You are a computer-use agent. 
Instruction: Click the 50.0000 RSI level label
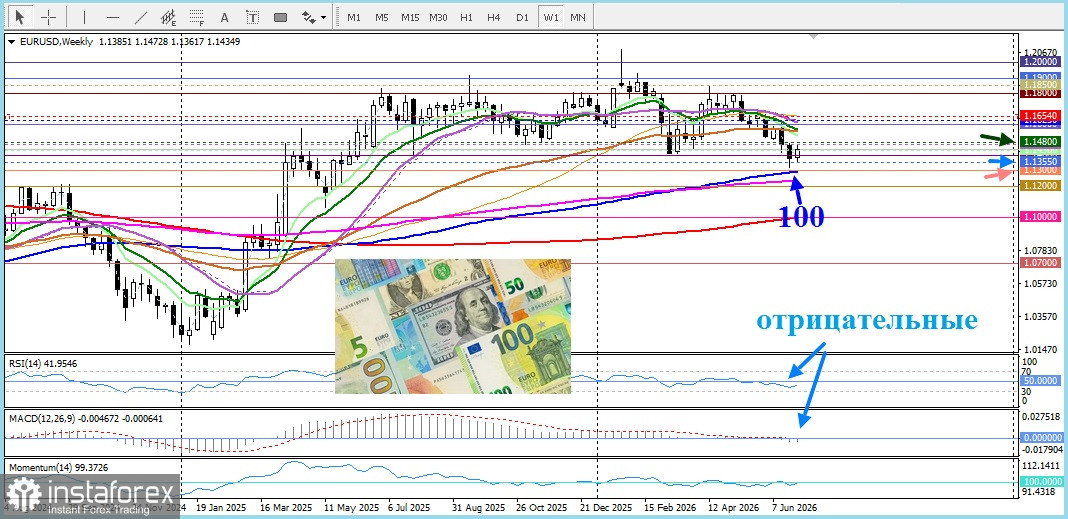[x=1039, y=381]
